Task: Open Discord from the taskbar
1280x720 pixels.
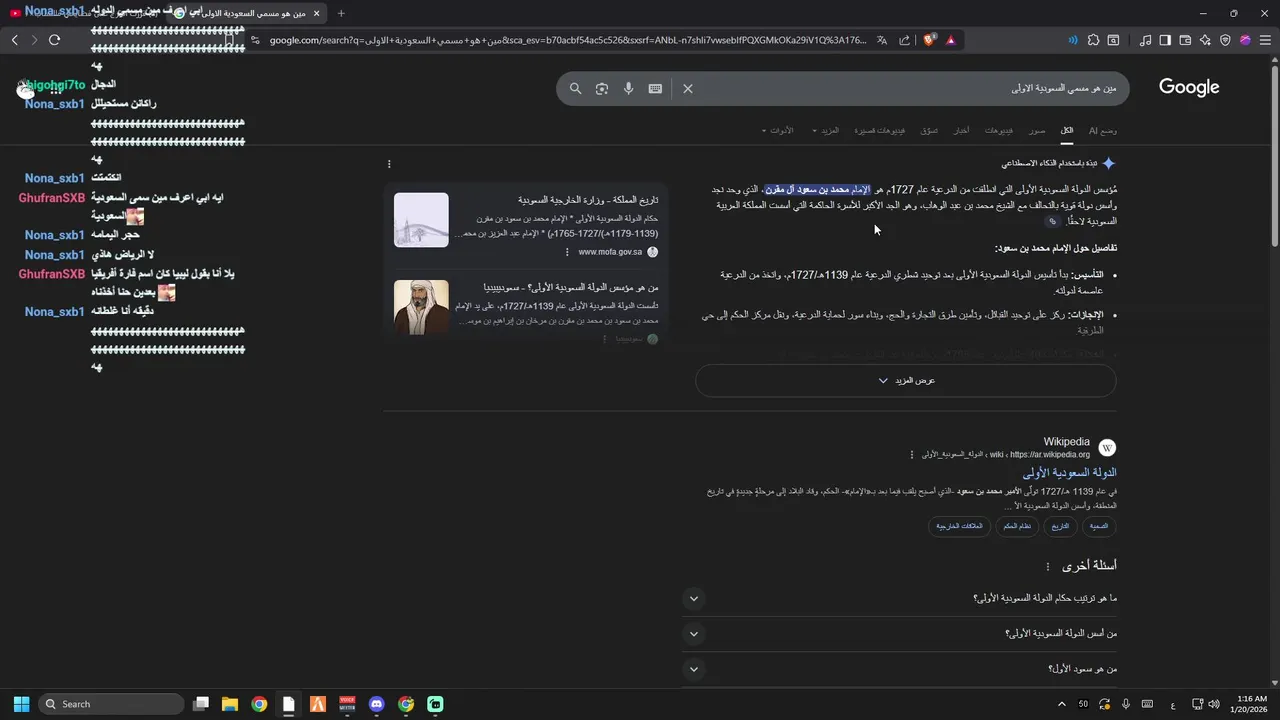Action: (x=376, y=704)
